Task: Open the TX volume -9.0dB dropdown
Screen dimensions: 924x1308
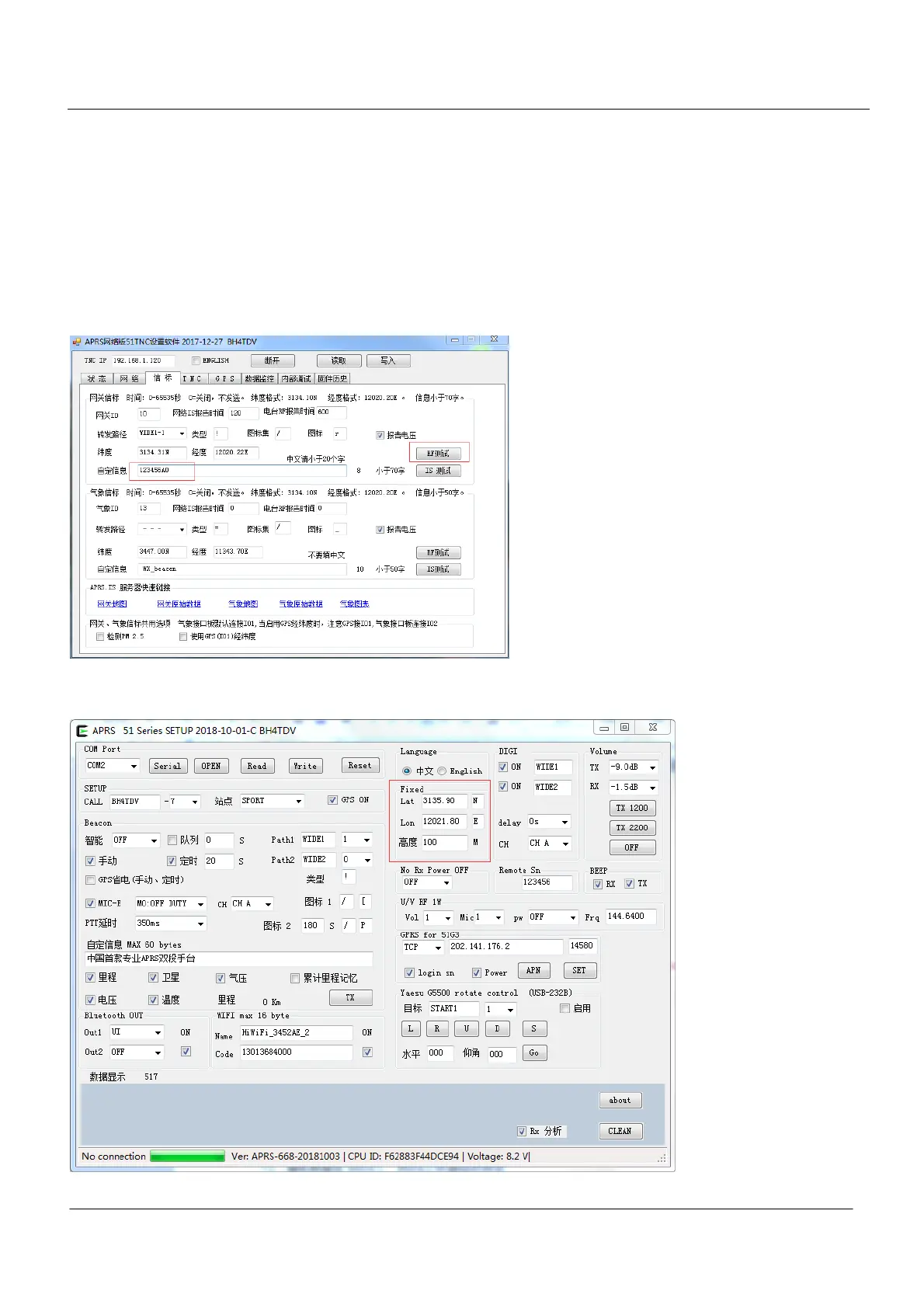Action: [652, 767]
